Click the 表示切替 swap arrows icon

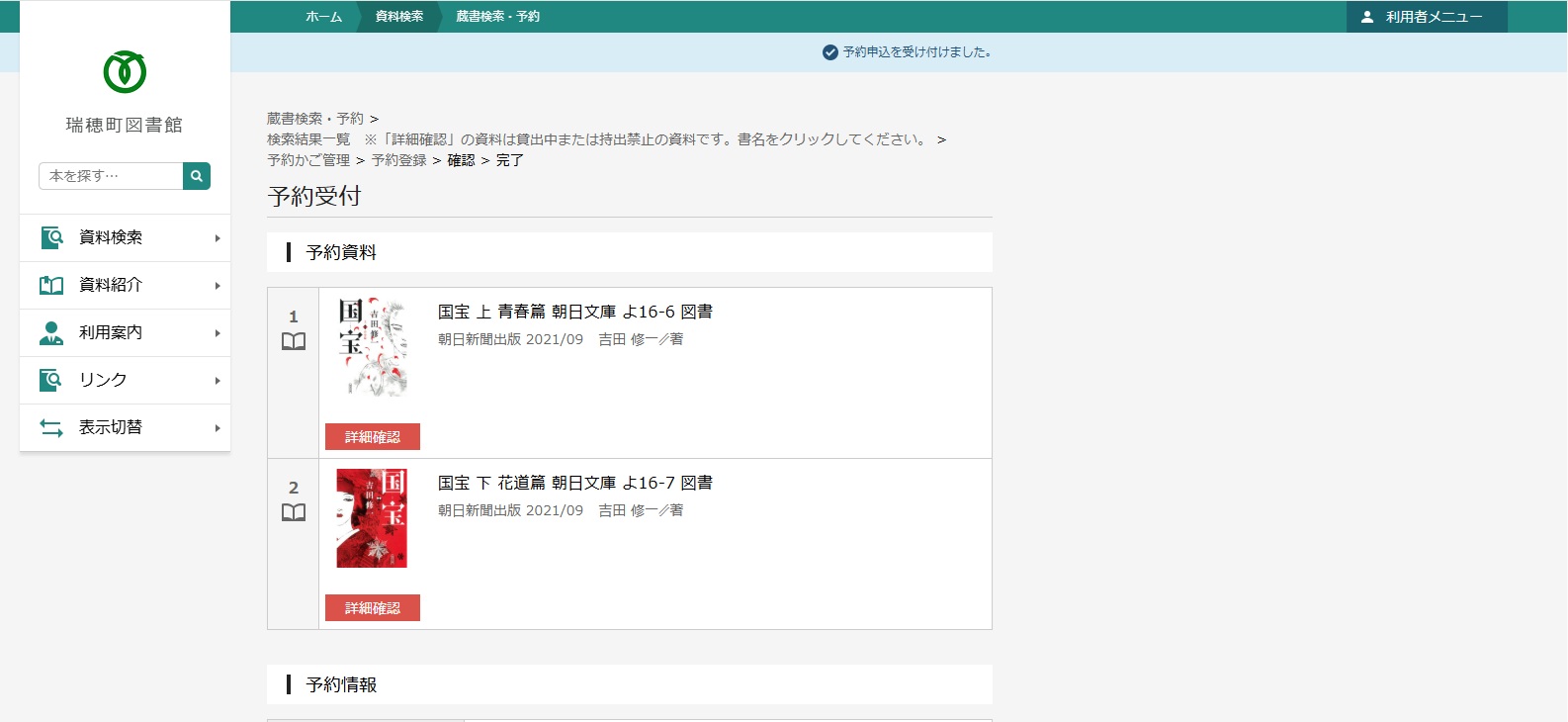(51, 427)
